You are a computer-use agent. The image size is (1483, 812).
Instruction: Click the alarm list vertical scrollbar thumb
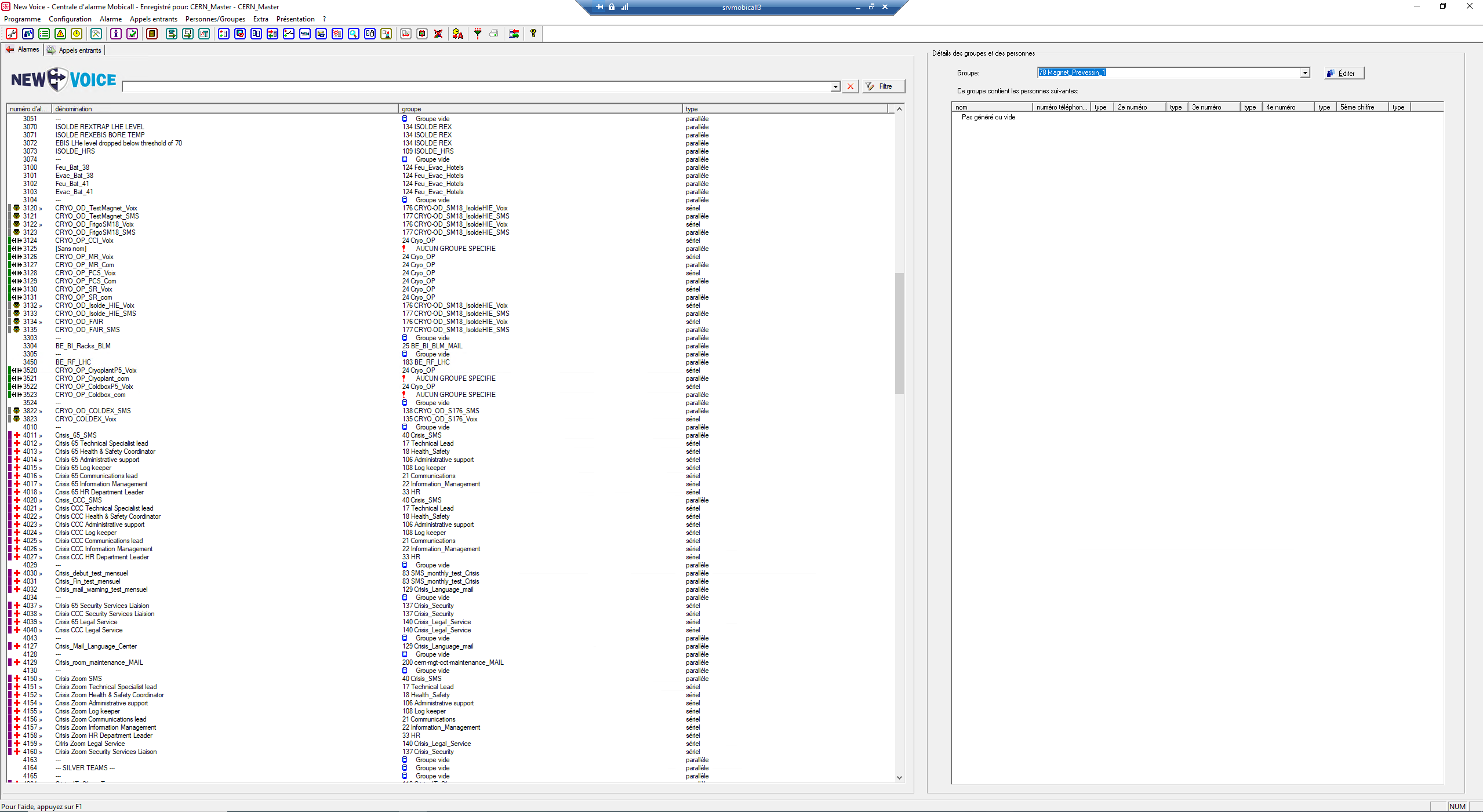(x=899, y=333)
